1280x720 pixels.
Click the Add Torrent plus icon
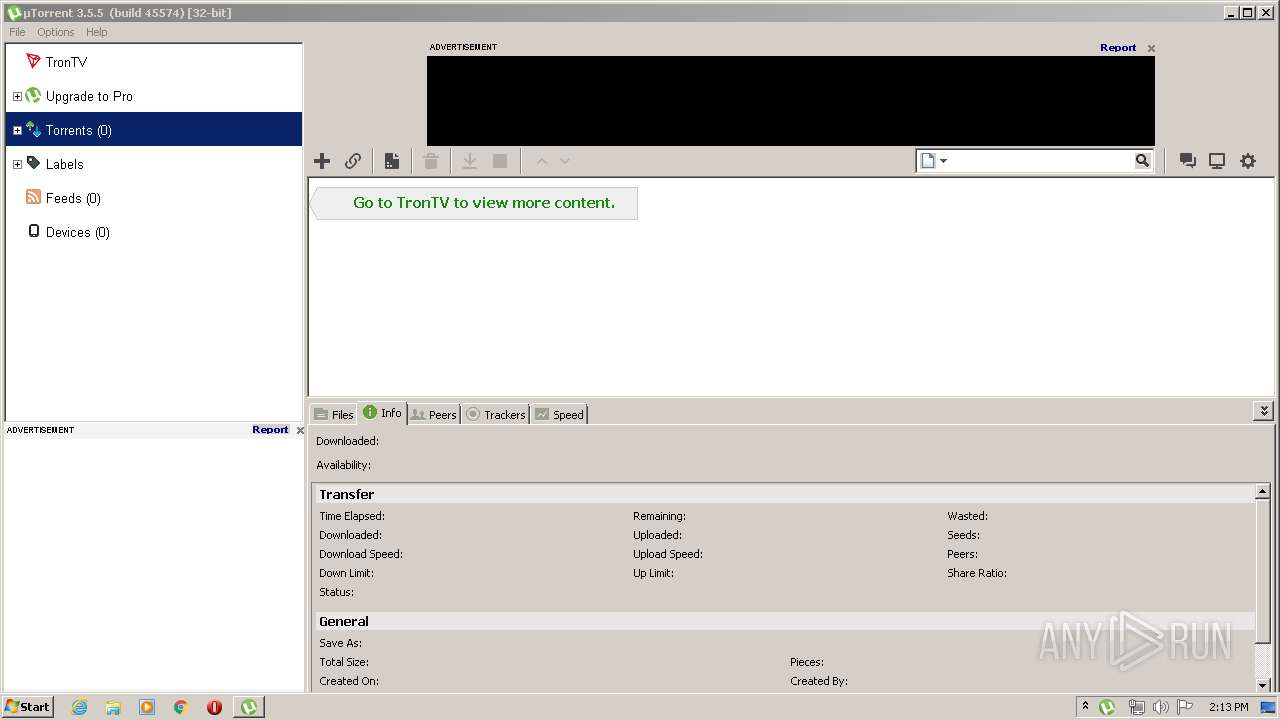point(322,161)
